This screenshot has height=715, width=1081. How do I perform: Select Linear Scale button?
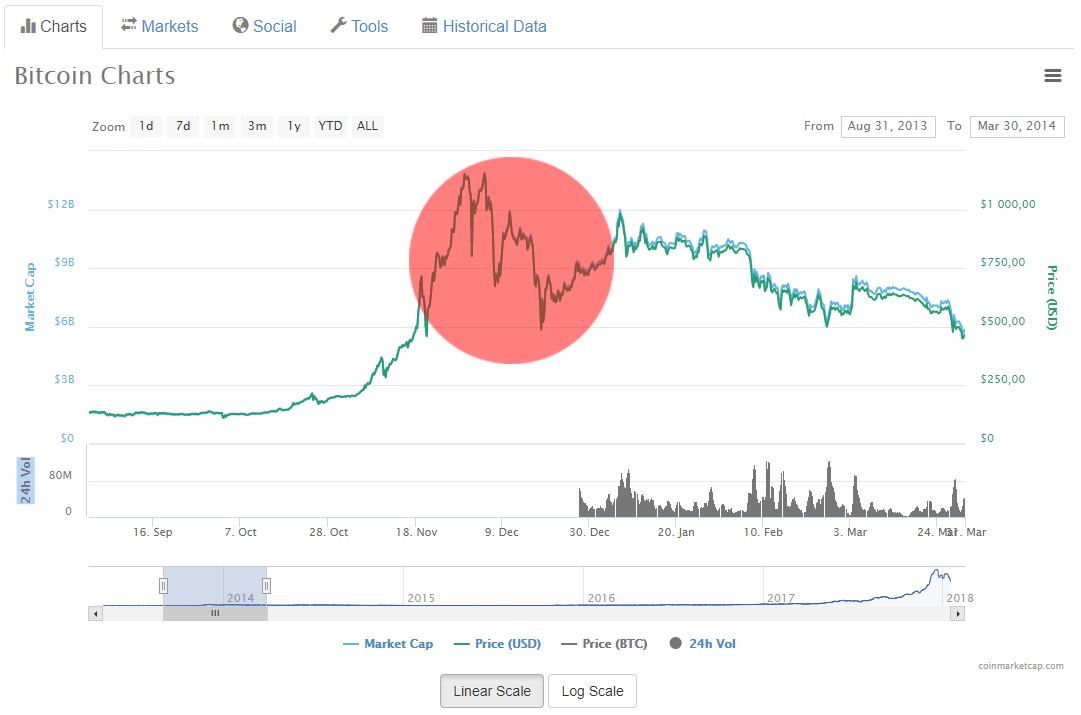(492, 691)
